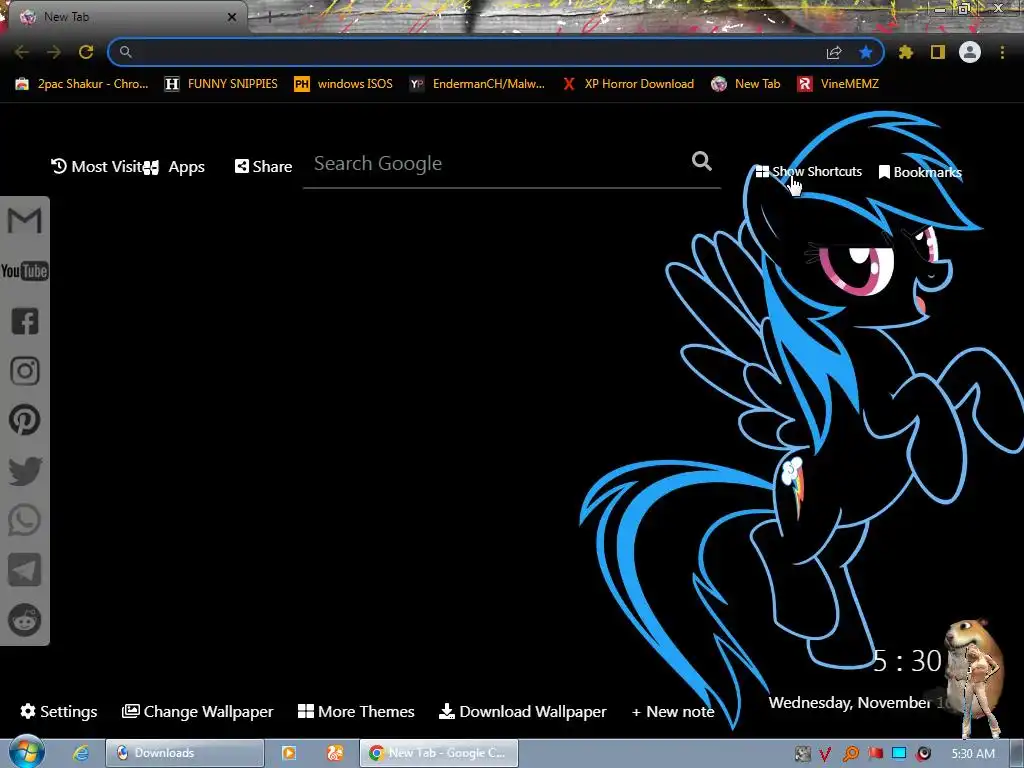
Task: Toggle Show Shortcuts
Action: pos(808,172)
